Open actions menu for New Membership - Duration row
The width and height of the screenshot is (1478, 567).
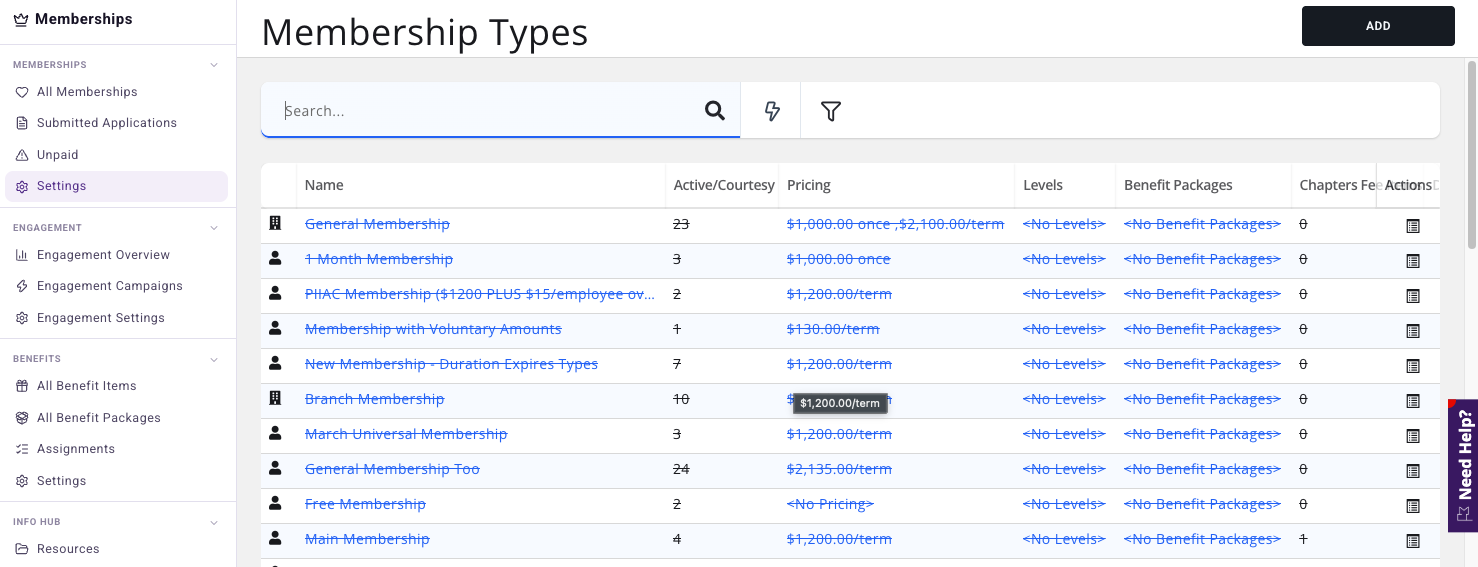(x=1412, y=366)
